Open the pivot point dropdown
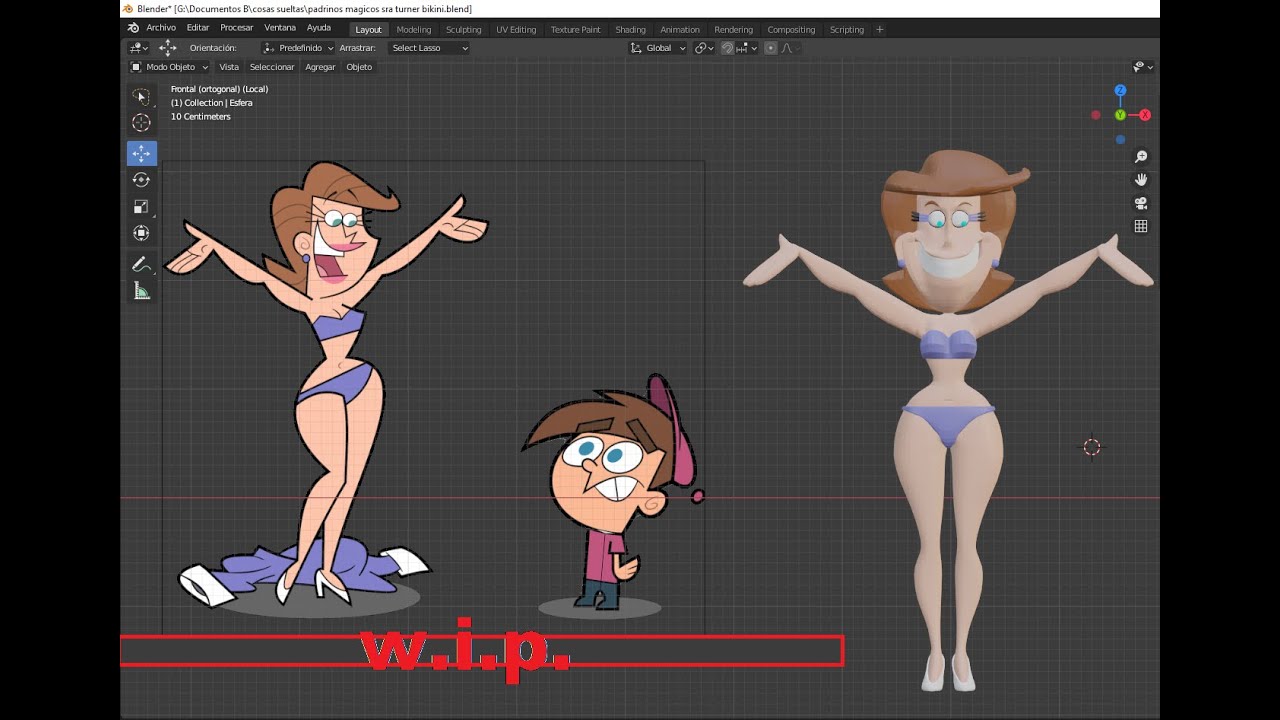The image size is (1280, 720). (704, 48)
